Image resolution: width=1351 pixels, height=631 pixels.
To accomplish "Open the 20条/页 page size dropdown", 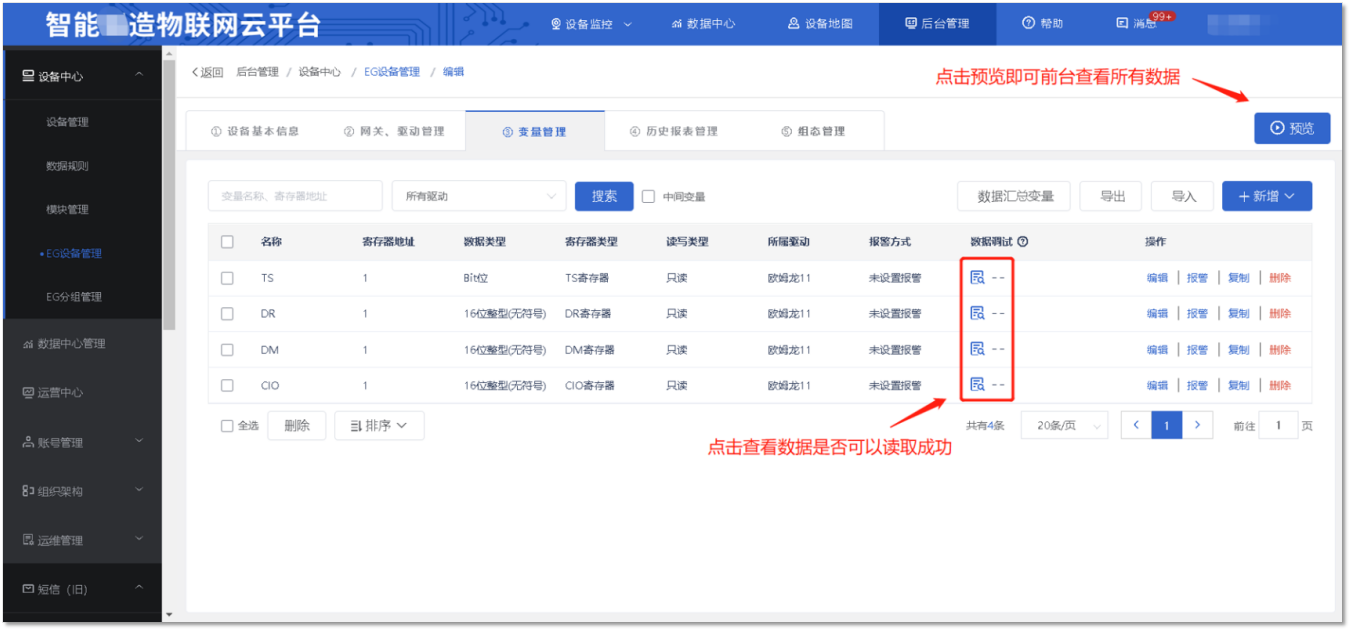I will 1065,425.
